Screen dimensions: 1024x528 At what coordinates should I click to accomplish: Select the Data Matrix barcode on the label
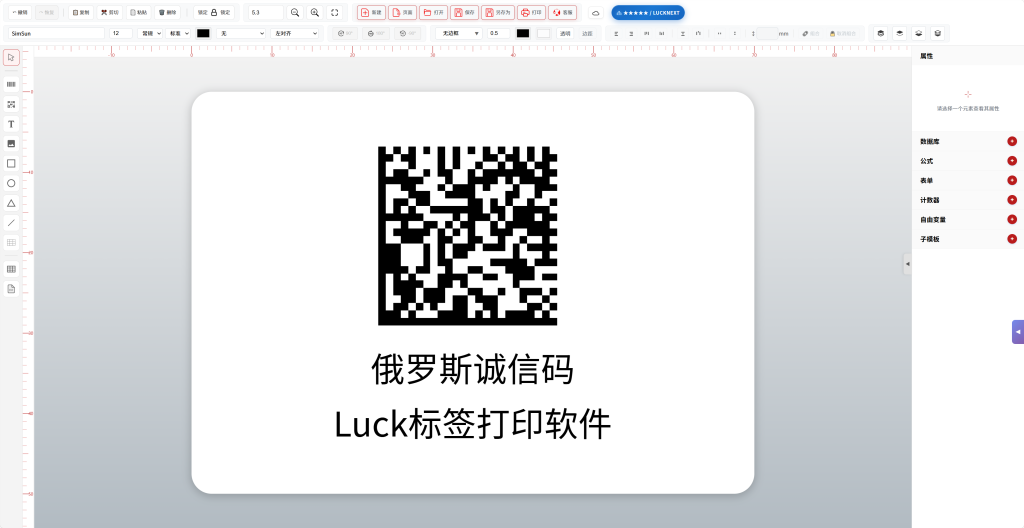(468, 236)
